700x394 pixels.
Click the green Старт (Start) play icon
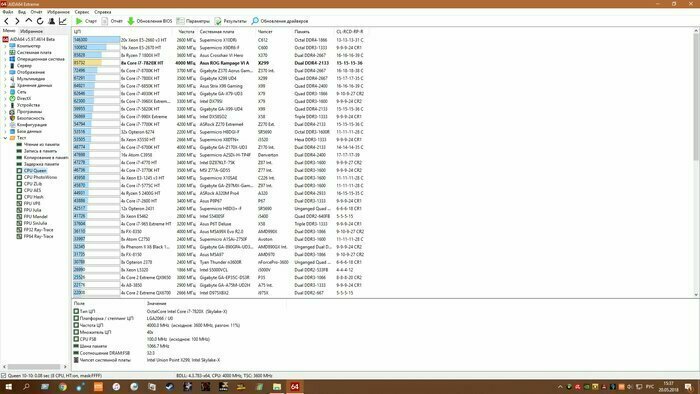(79, 21)
